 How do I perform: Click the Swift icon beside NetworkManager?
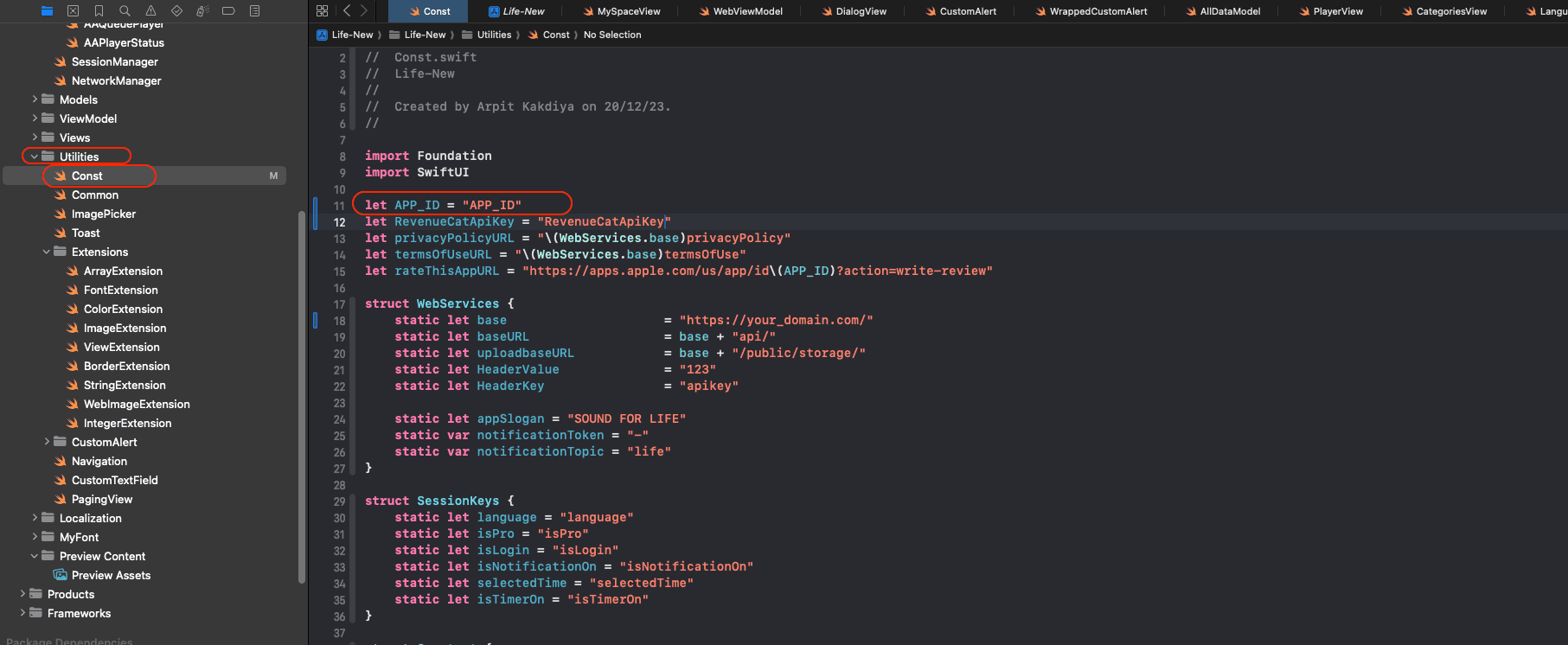(x=61, y=80)
